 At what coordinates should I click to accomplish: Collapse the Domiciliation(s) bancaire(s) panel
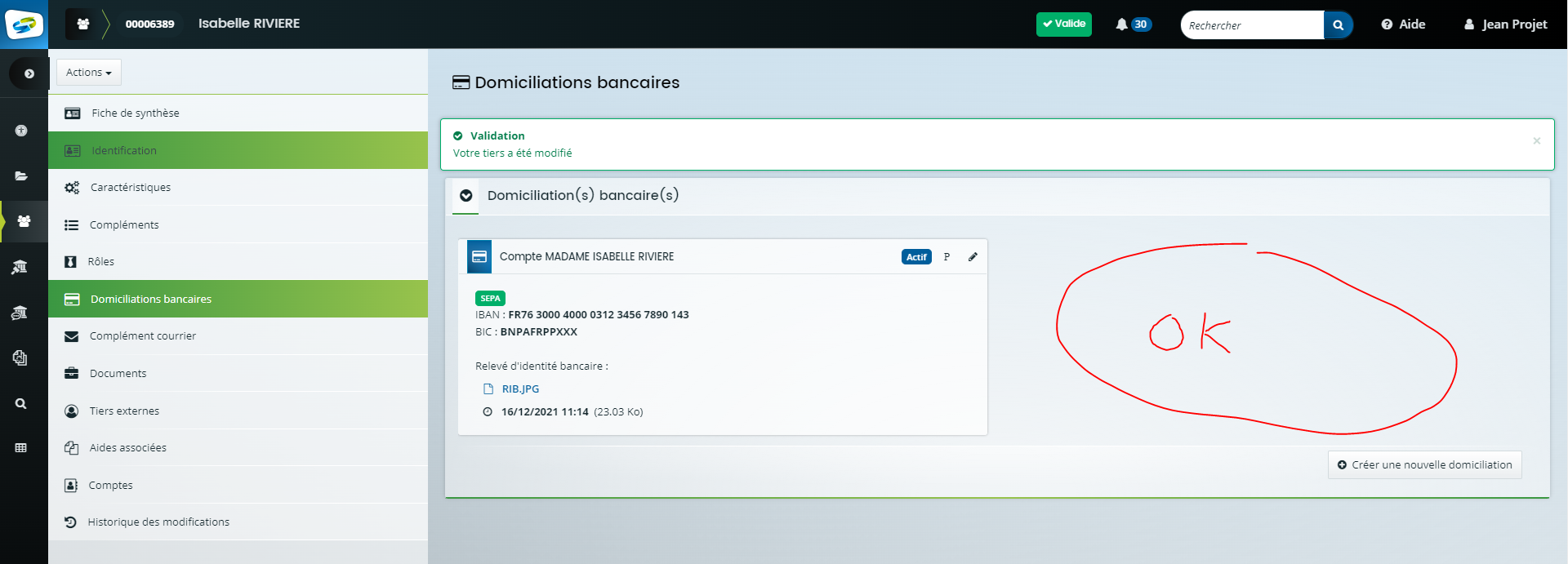point(465,196)
